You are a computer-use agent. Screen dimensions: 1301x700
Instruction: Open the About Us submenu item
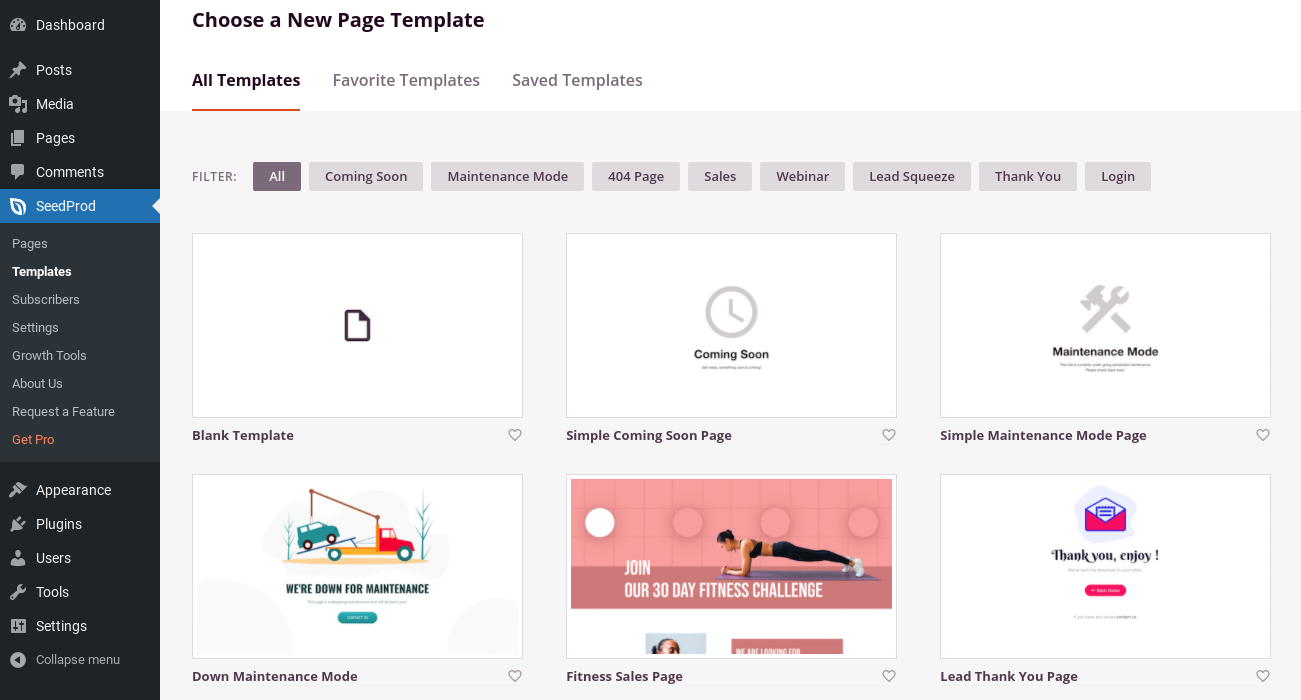pyautogui.click(x=37, y=384)
